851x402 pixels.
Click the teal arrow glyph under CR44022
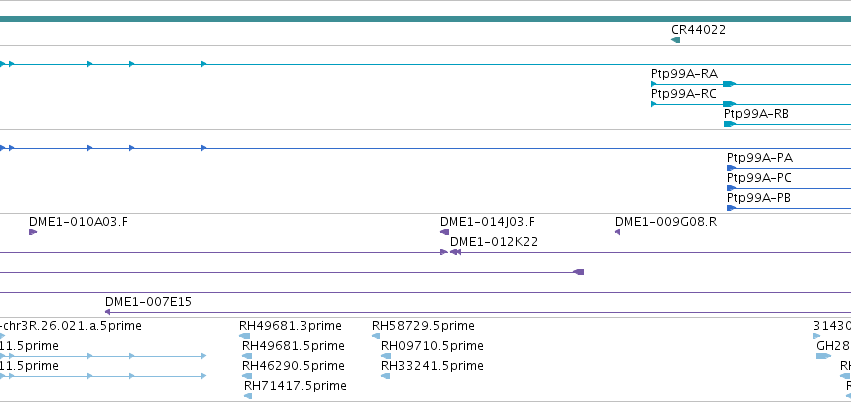point(675,40)
